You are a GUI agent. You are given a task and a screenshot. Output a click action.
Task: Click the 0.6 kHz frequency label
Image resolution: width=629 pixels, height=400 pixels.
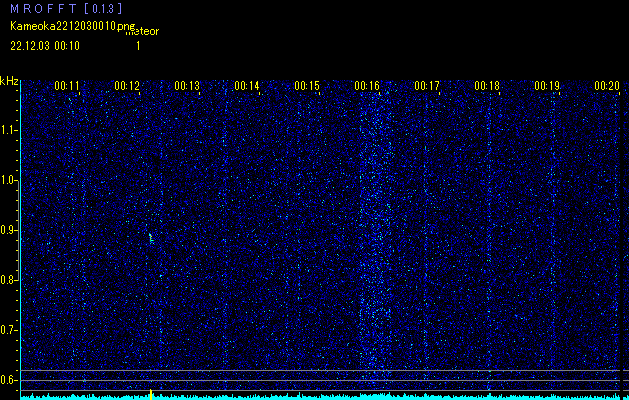[x=8, y=380]
